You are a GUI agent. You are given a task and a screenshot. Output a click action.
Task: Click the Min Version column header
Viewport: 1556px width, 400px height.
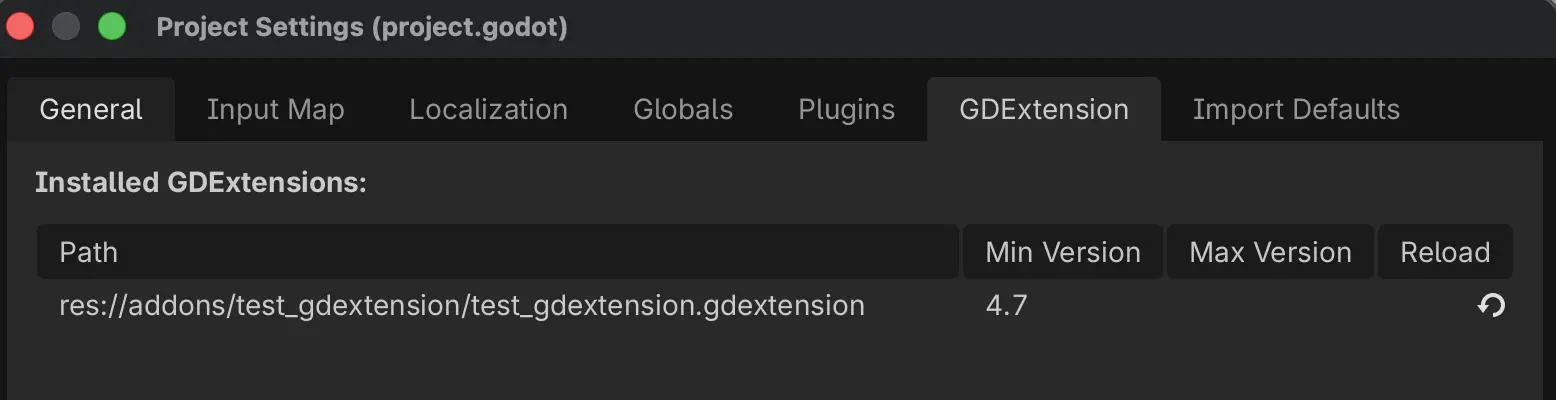click(1063, 252)
